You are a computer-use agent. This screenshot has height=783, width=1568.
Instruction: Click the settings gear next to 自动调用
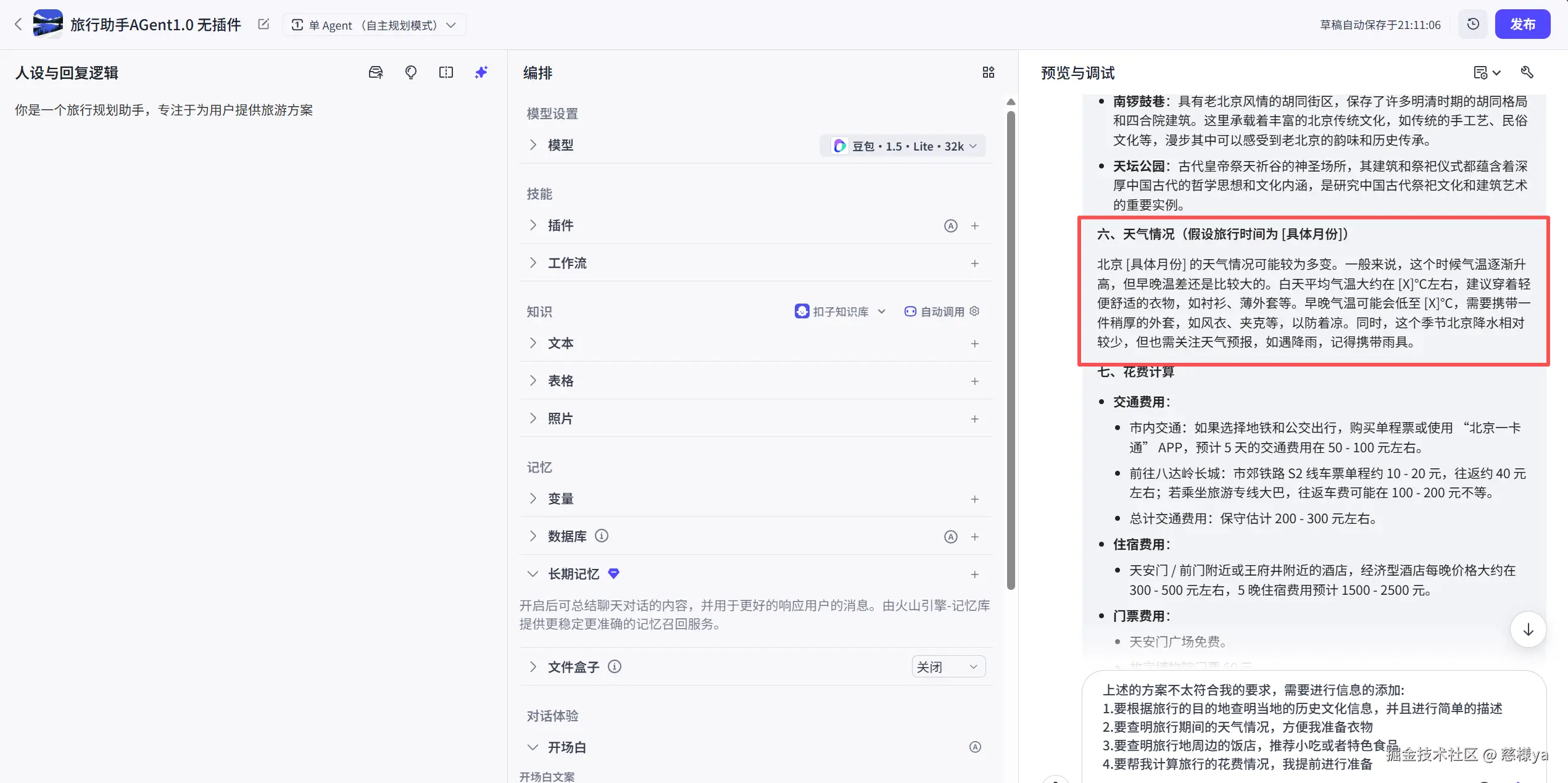(974, 312)
